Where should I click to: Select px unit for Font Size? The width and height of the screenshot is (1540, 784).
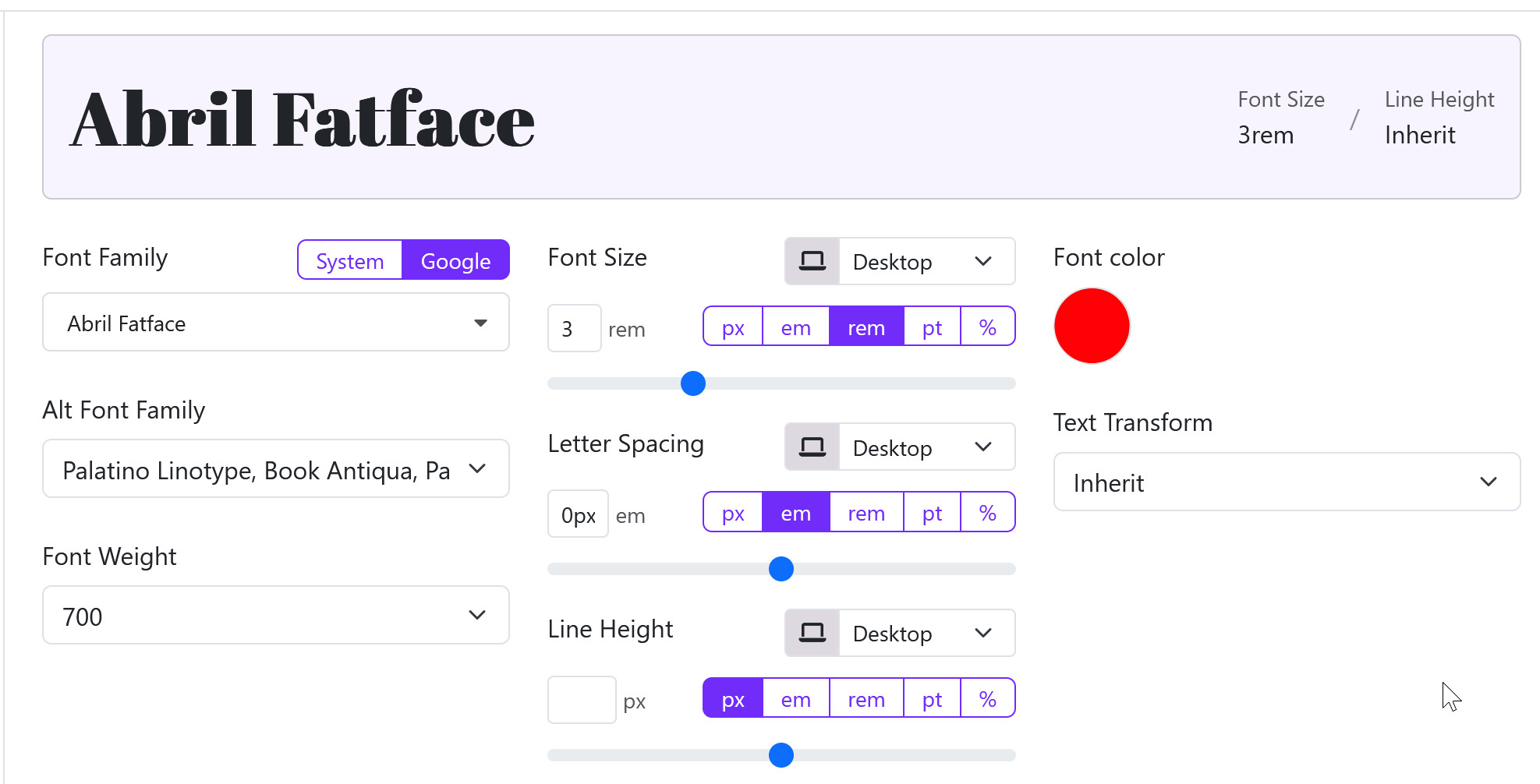732,327
